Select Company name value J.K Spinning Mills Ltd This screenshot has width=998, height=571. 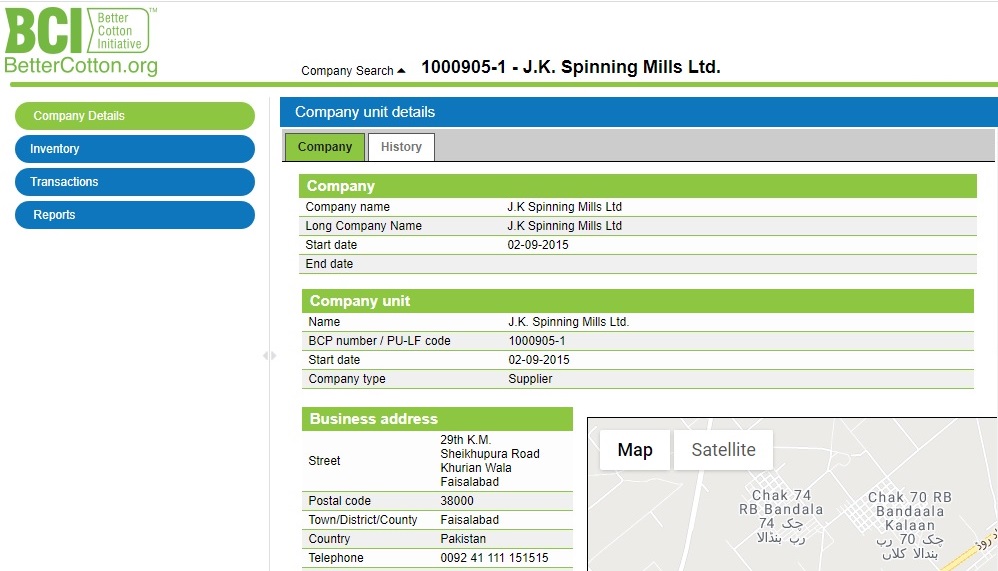(565, 207)
